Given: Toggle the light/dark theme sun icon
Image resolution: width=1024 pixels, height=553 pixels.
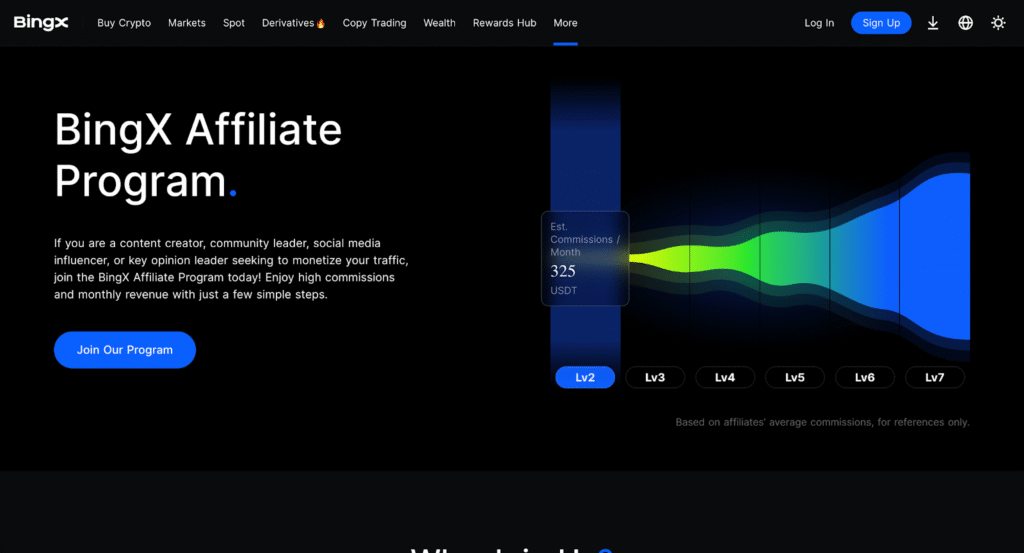Looking at the screenshot, I should [998, 23].
